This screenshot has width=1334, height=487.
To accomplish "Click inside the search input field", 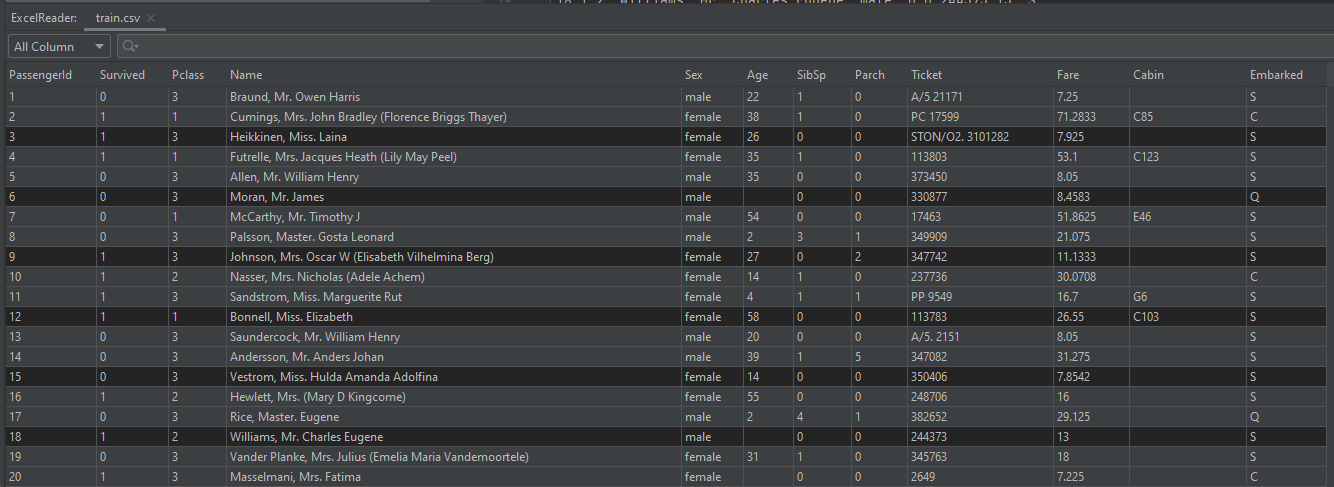I will (700, 47).
